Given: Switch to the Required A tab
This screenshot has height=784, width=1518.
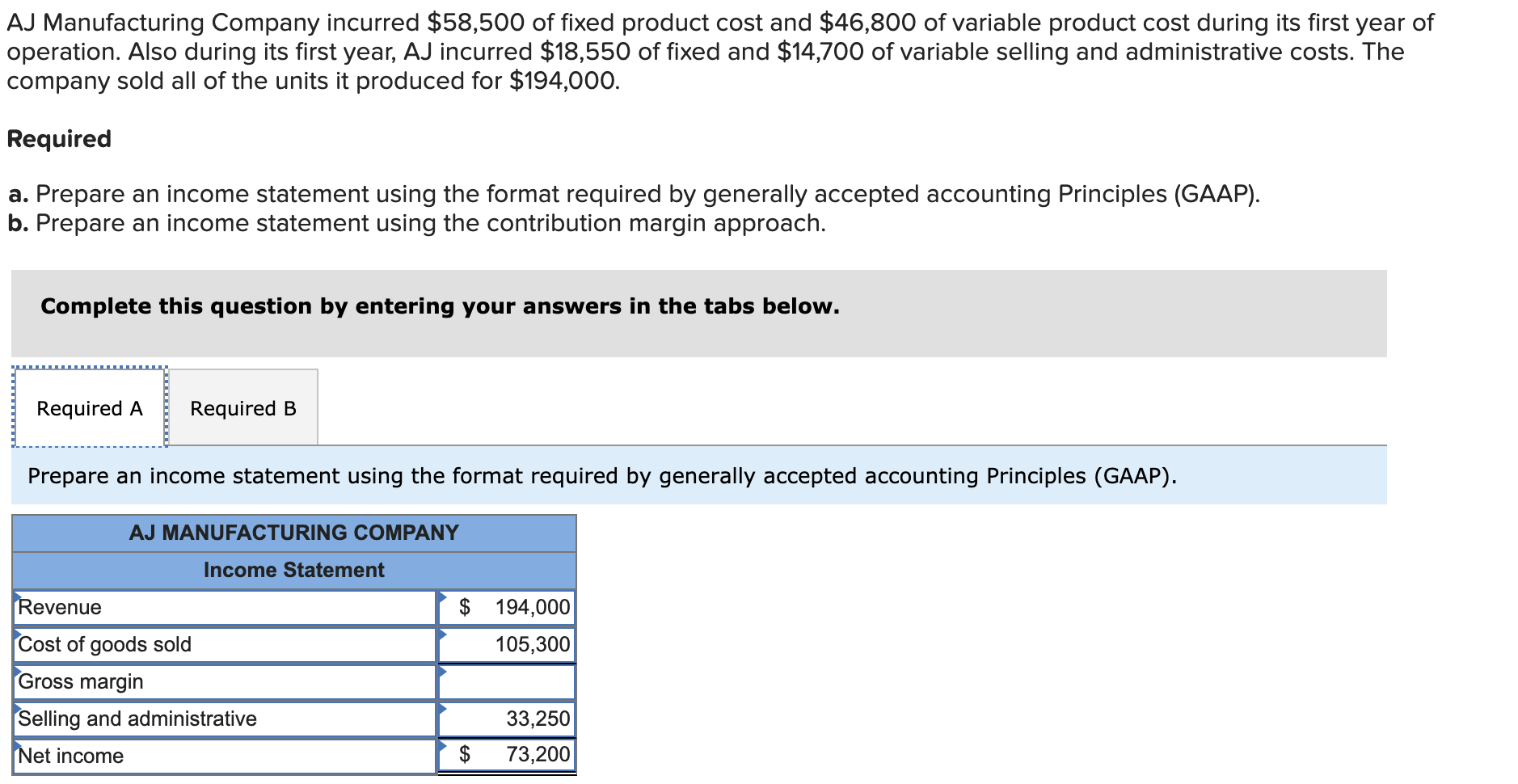Looking at the screenshot, I should pos(89,407).
